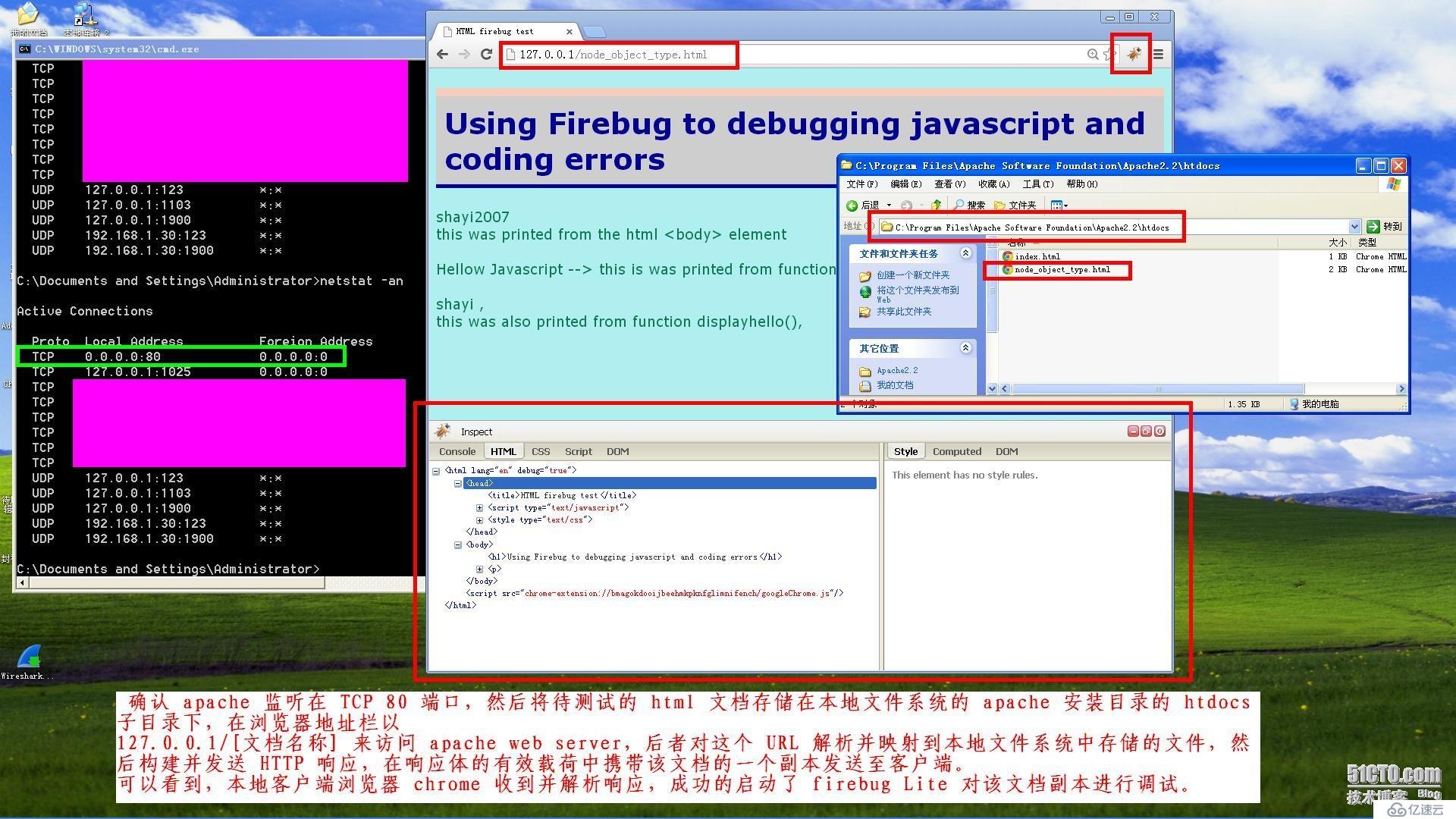
Task: Open the Script tab in Firebug
Action: click(x=579, y=451)
